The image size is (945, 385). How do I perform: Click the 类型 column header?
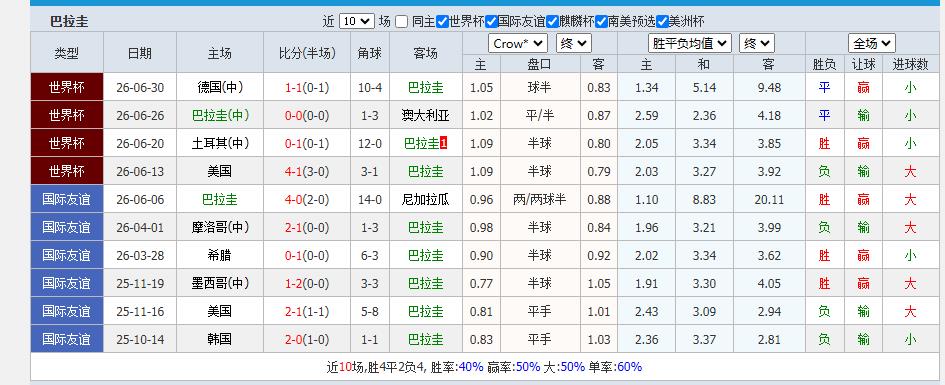[x=67, y=53]
